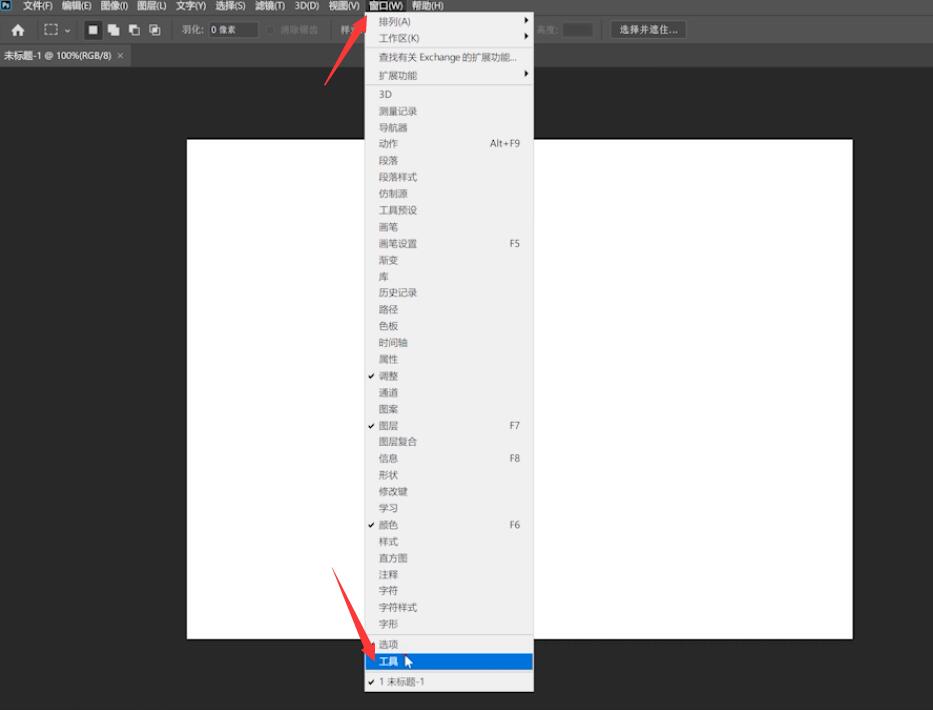Image resolution: width=933 pixels, height=710 pixels.
Task: Open the 修改键 panel entry
Action: pyautogui.click(x=449, y=492)
